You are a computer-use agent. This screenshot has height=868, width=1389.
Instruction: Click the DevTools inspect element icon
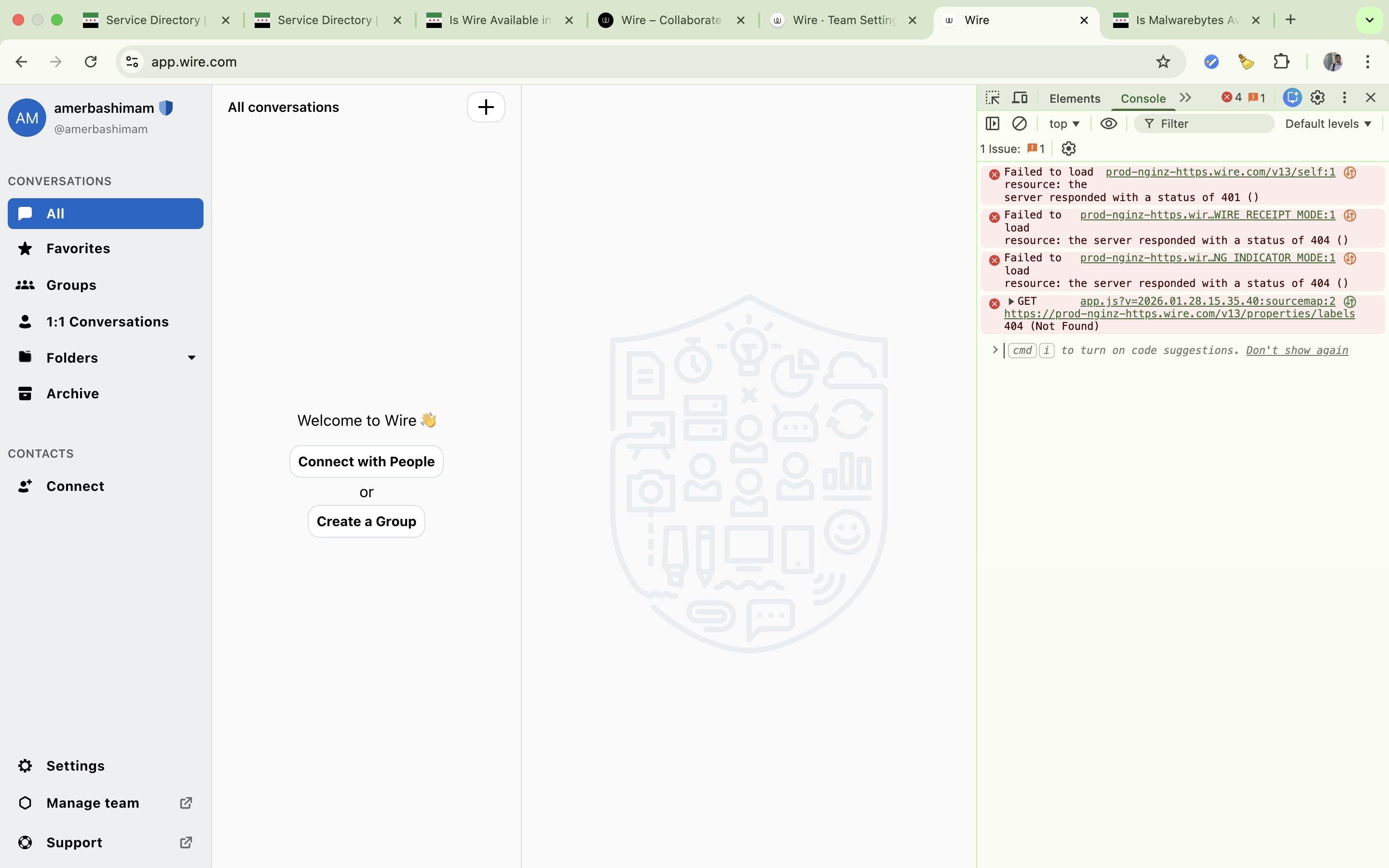993,97
